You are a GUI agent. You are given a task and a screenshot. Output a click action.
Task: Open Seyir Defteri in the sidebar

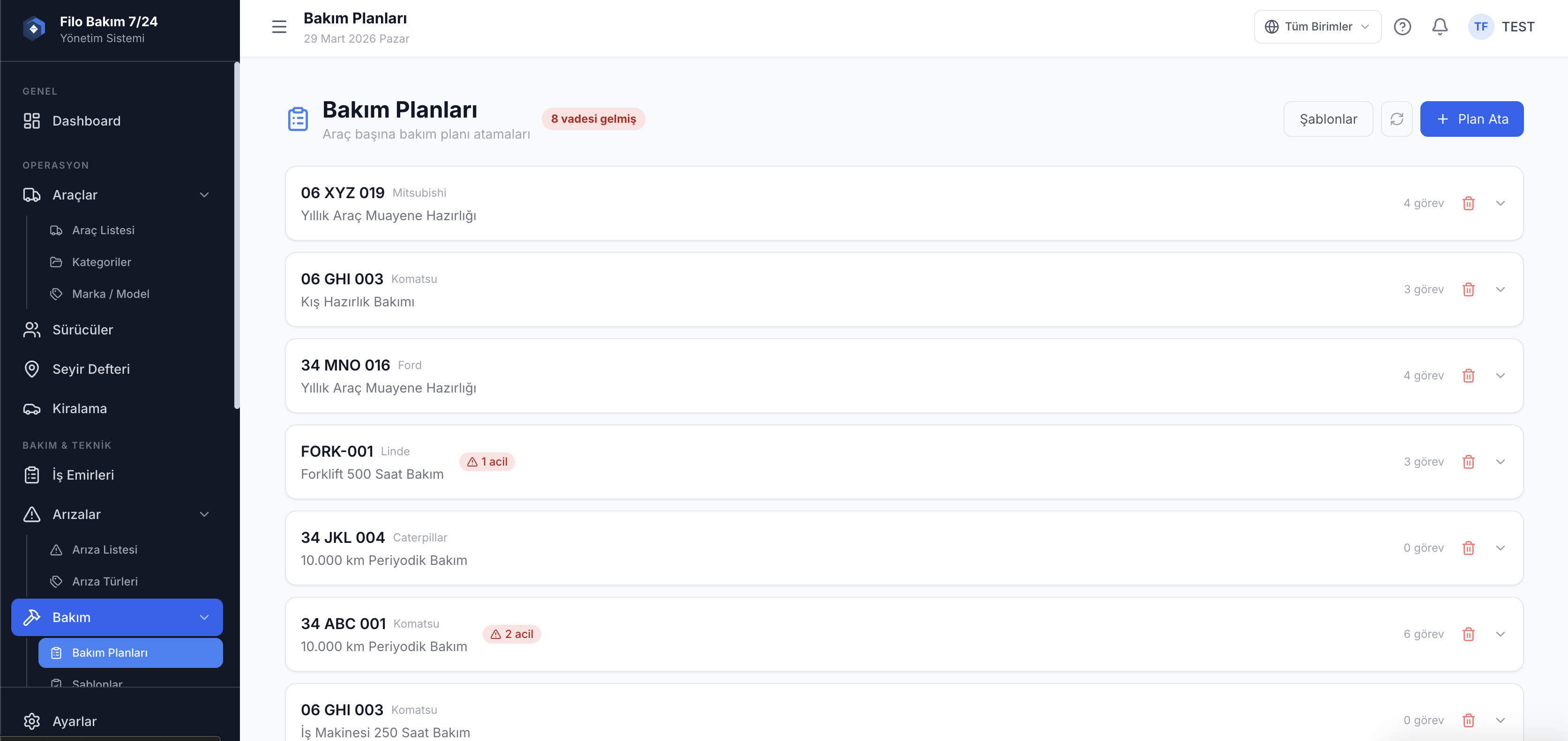point(91,369)
